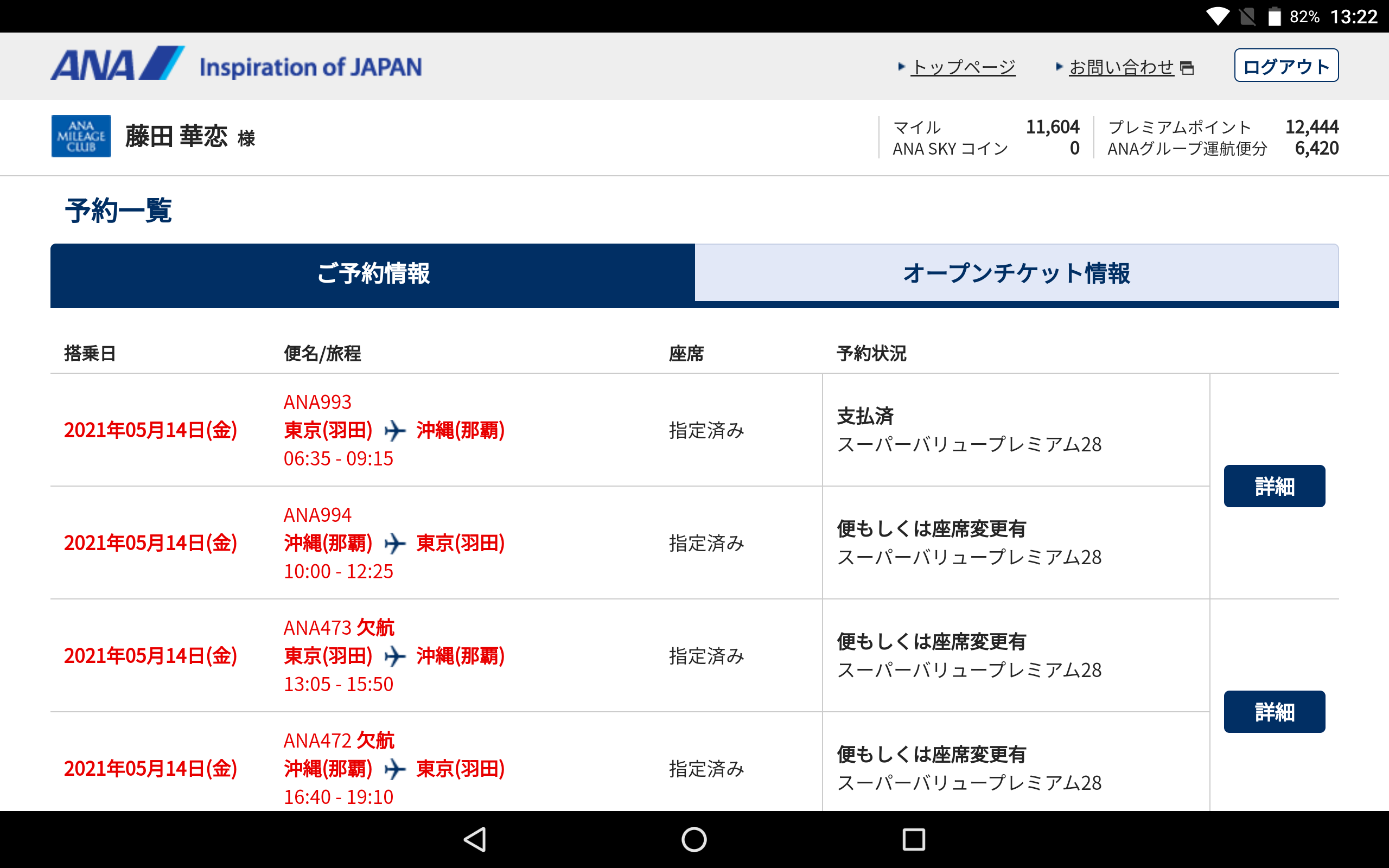Viewport: 1389px width, 868px height.
Task: Tap the Wi-Fi status bar icon
Action: click(1216, 16)
